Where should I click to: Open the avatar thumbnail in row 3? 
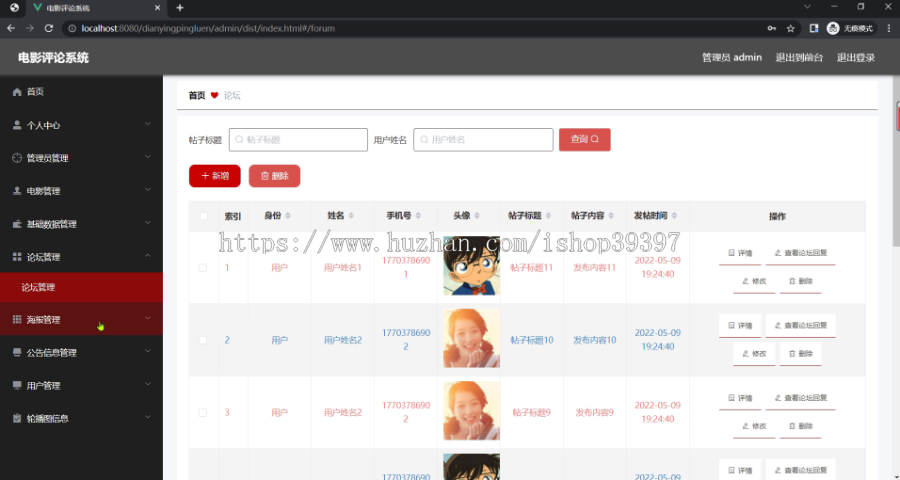[471, 411]
